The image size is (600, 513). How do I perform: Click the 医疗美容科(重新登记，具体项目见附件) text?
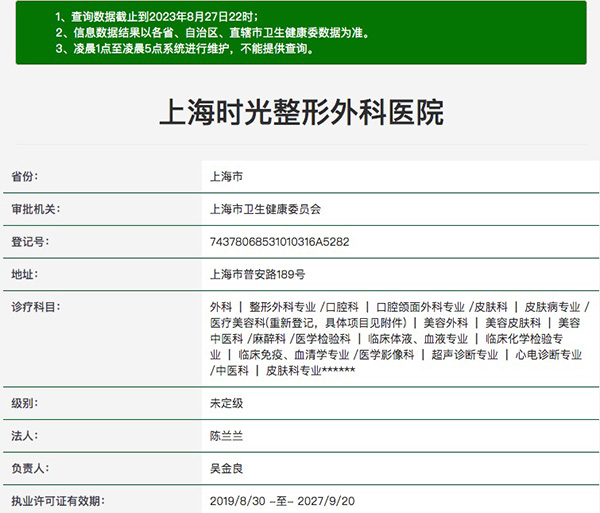click(308, 323)
